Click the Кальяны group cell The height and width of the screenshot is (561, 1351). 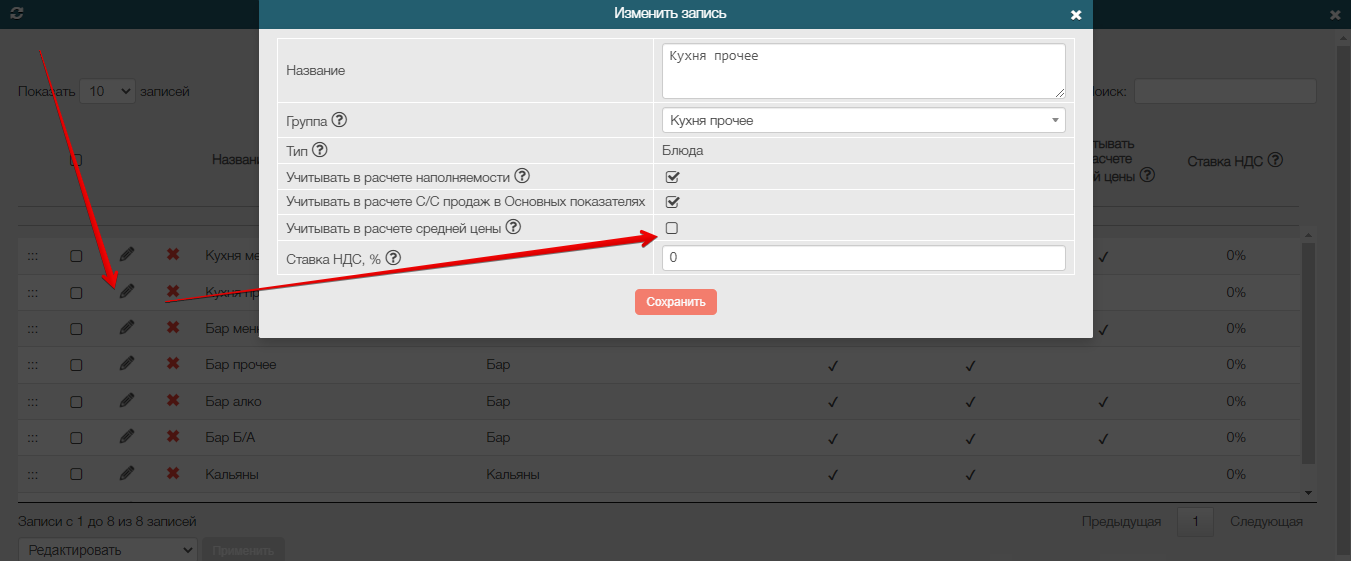(513, 474)
